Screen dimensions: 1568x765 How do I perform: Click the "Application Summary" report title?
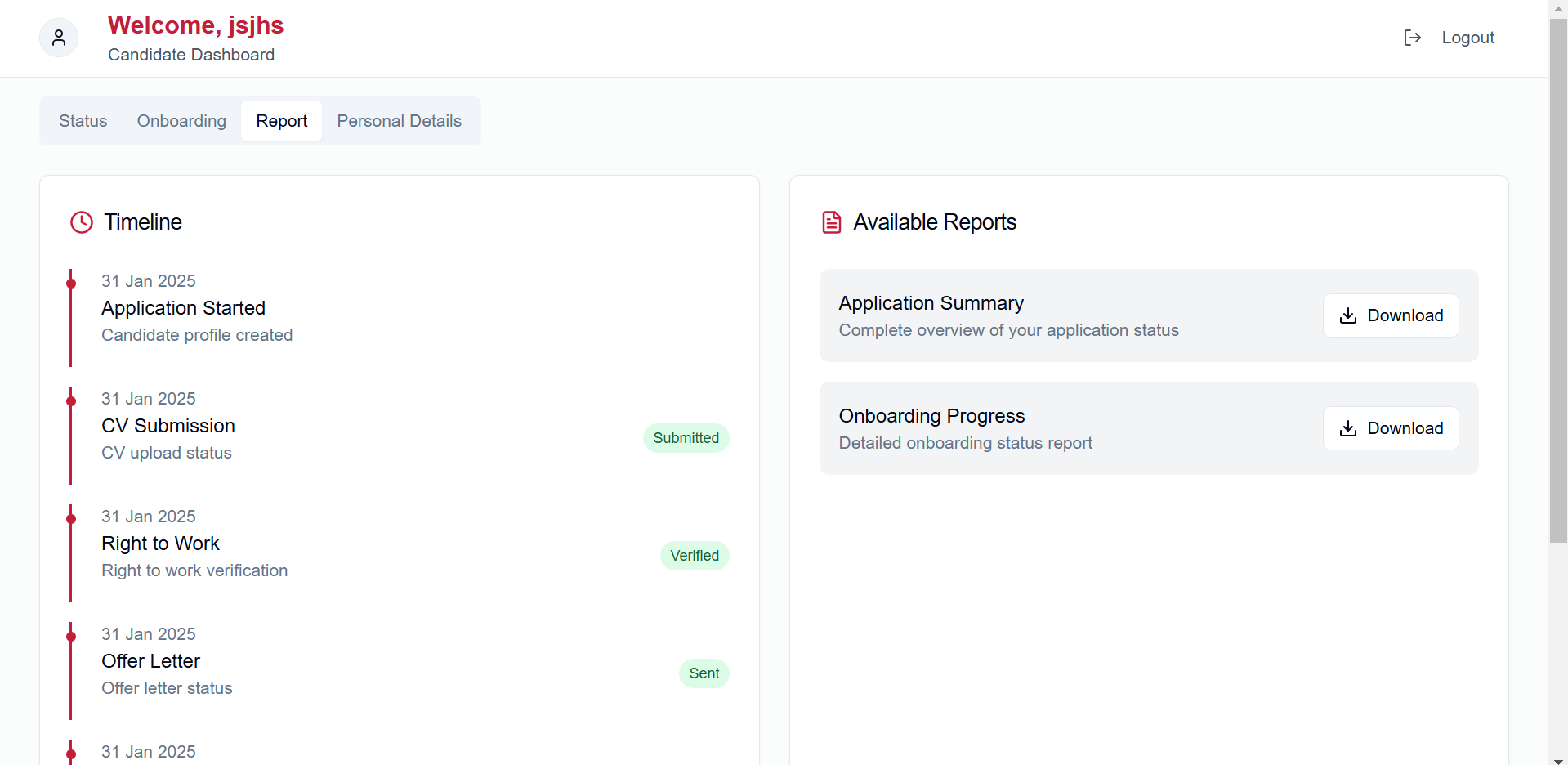tap(931, 303)
